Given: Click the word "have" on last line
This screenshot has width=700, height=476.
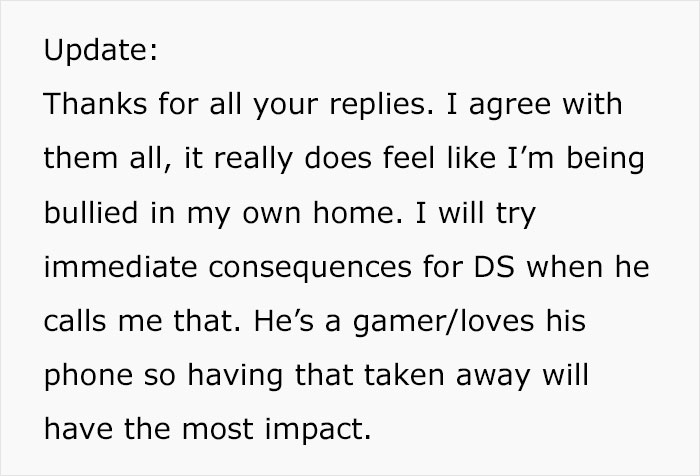Looking at the screenshot, I should tap(79, 429).
